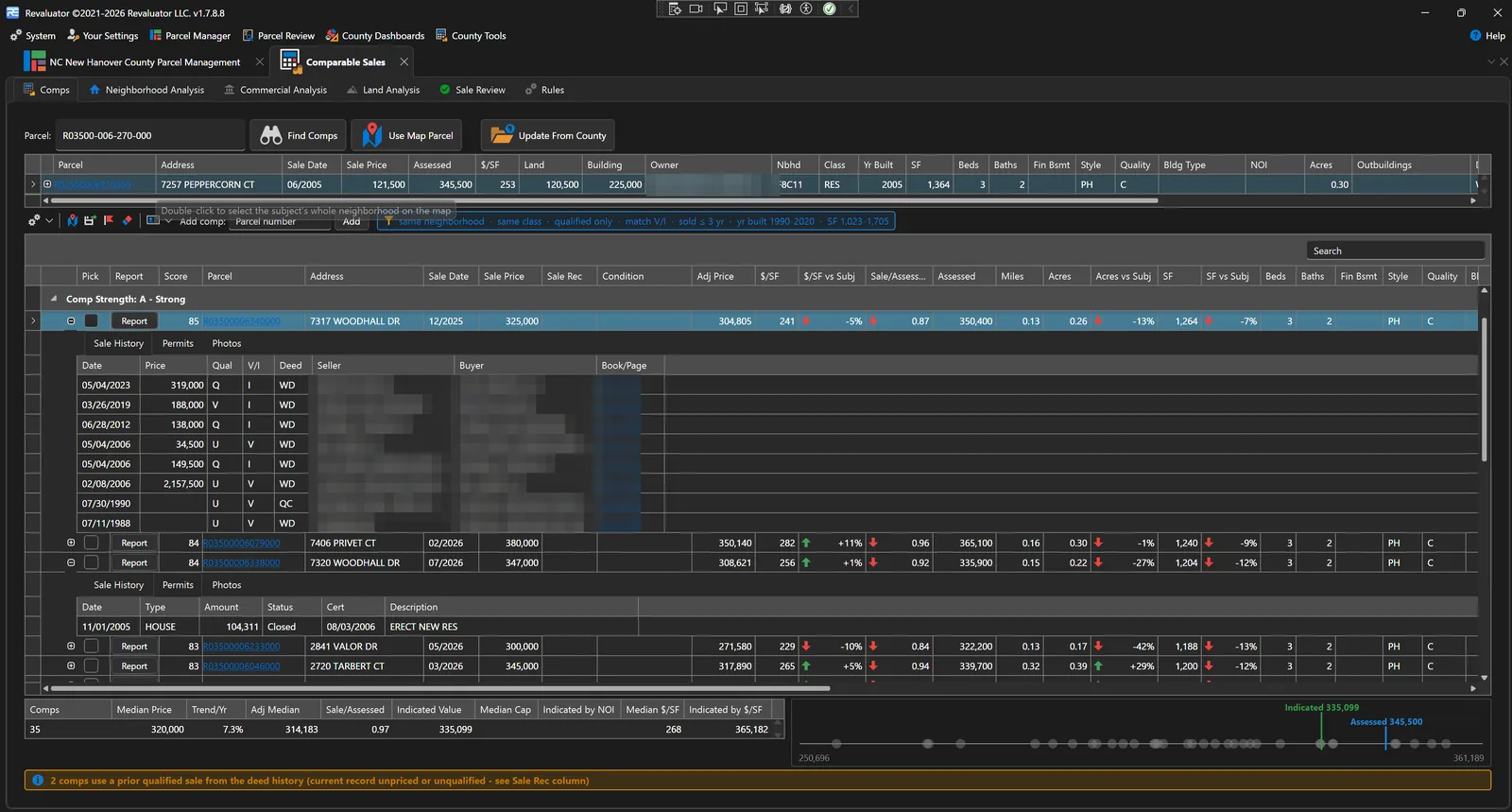
Task: Click the video camera icon in debug toolbar
Action: [x=696, y=9]
